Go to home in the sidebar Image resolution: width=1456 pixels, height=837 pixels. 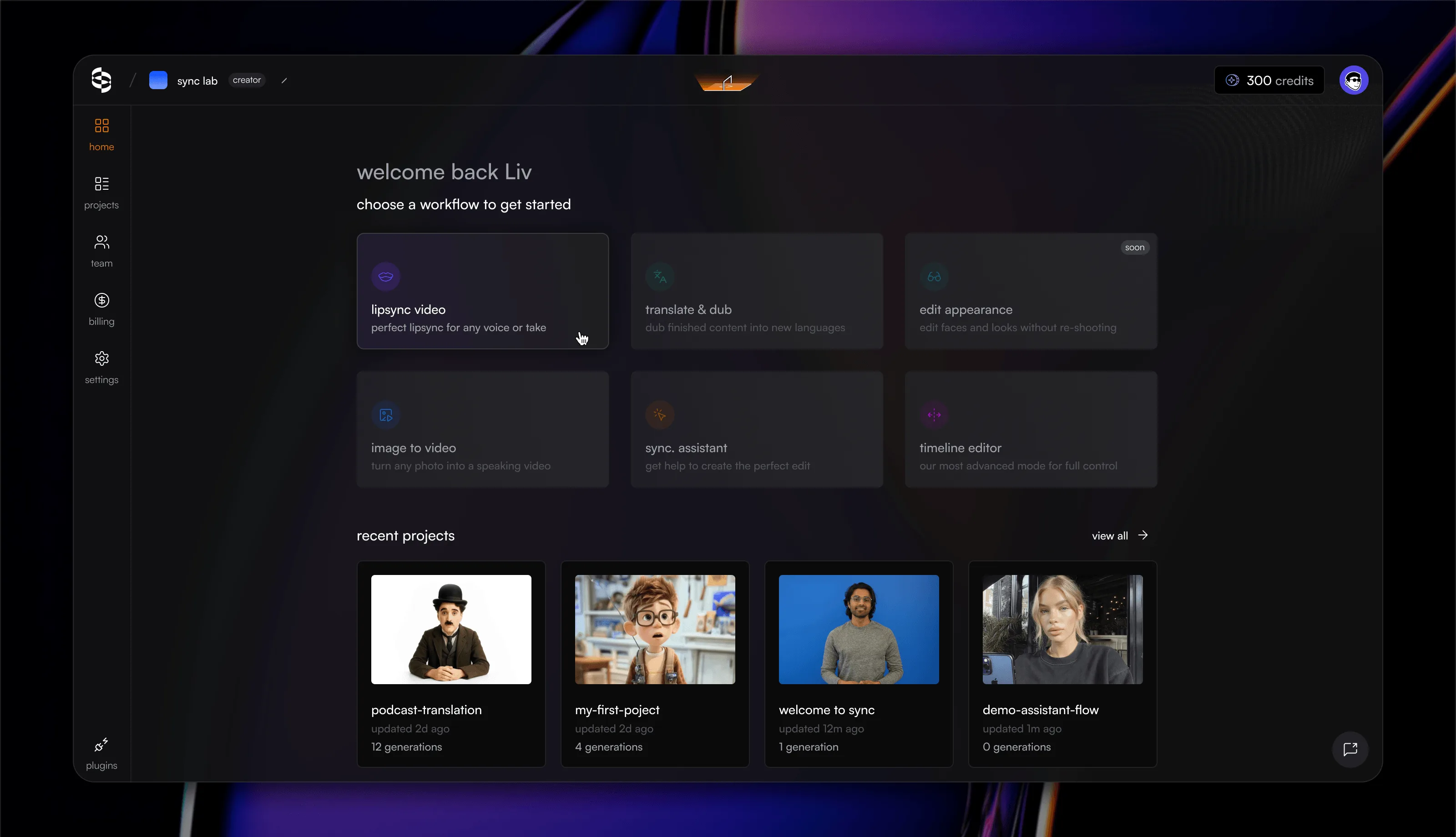(x=102, y=135)
